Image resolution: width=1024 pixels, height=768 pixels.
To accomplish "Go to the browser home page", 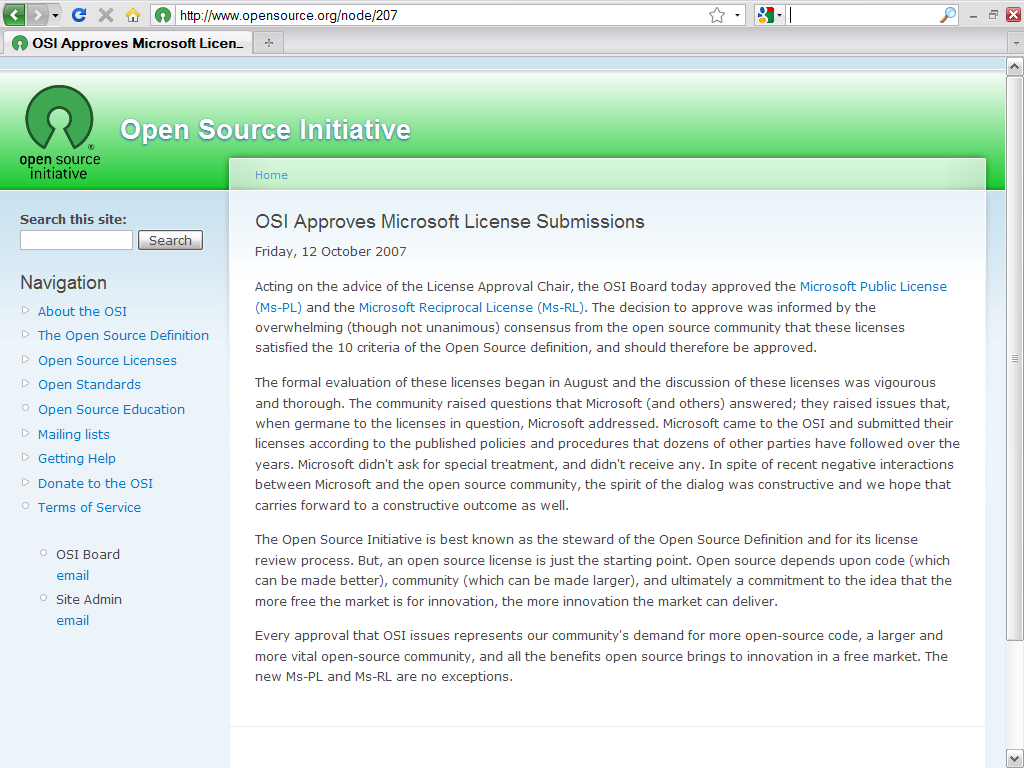I will 133,15.
